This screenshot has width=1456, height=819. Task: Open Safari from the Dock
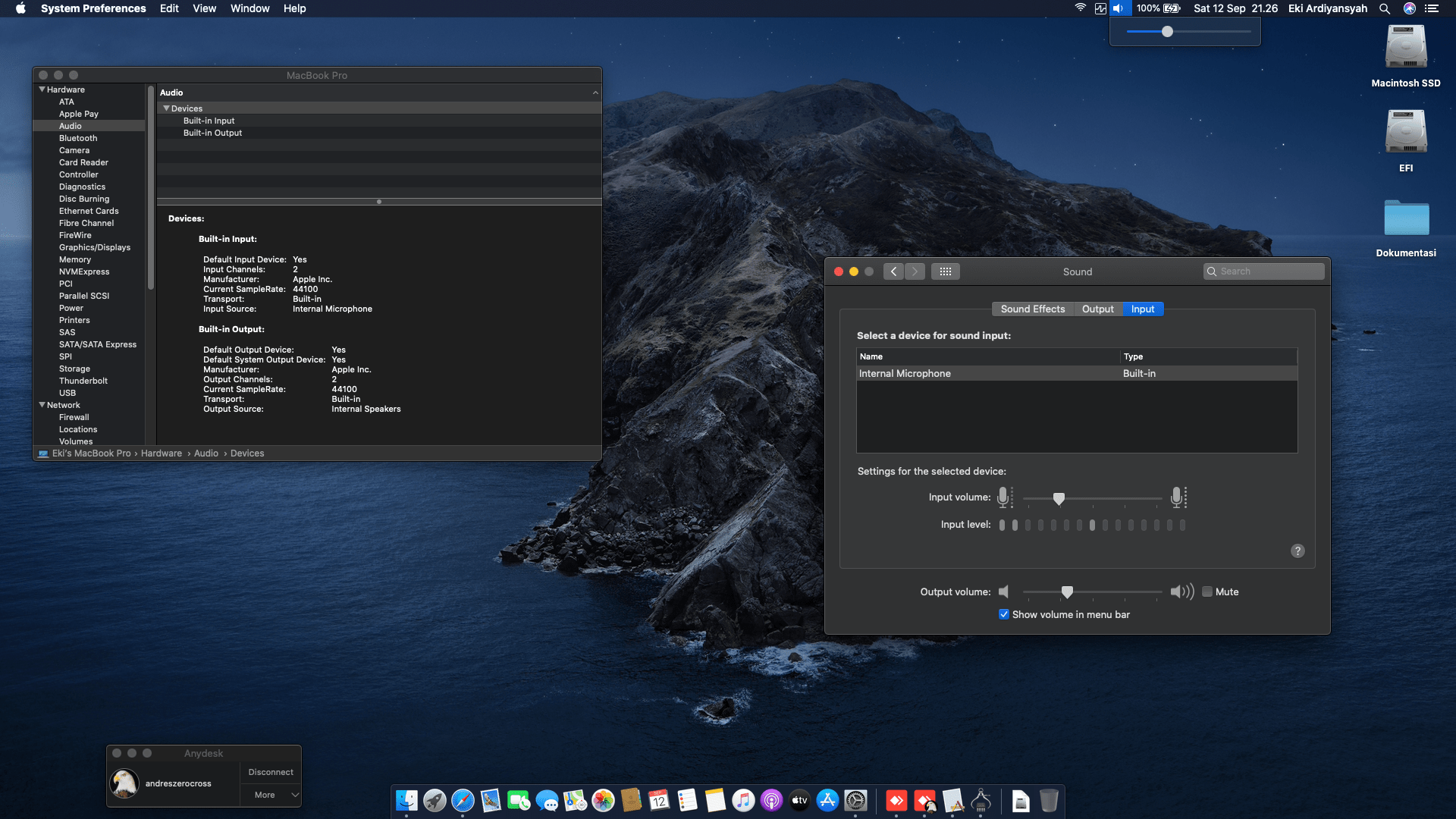click(463, 801)
